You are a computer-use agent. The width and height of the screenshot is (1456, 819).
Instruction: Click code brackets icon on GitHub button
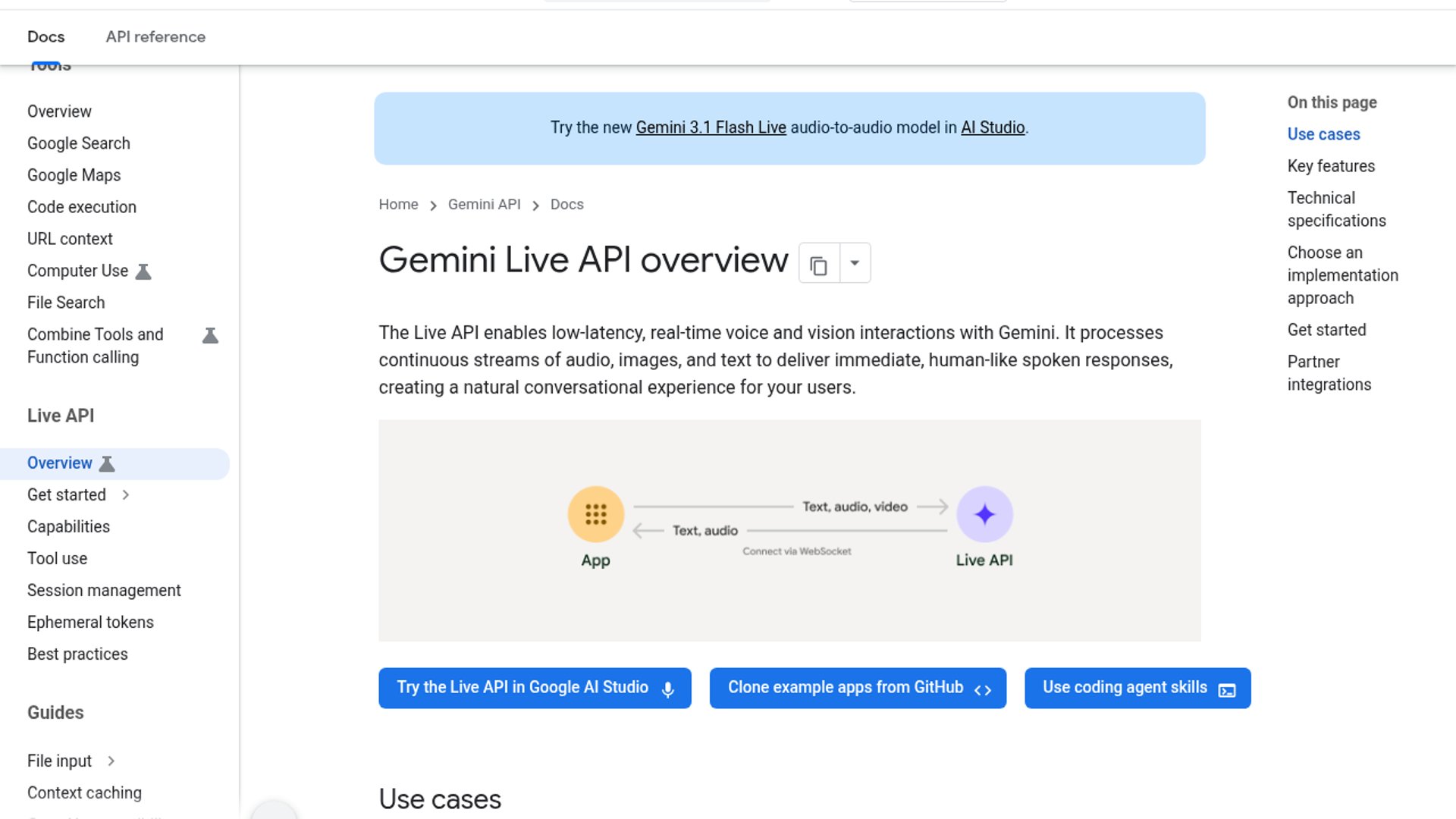pos(983,690)
